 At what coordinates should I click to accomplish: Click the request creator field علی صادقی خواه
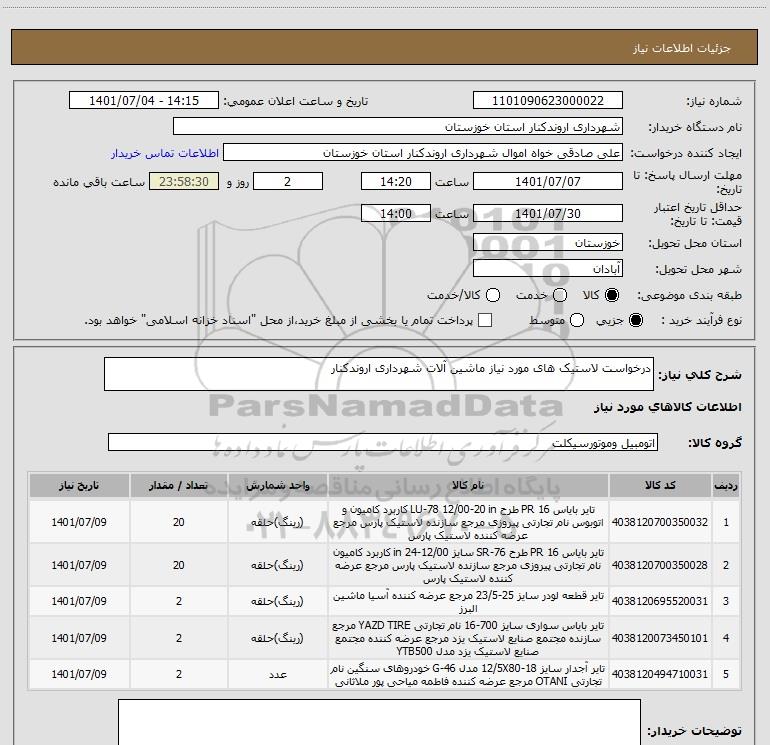point(423,153)
